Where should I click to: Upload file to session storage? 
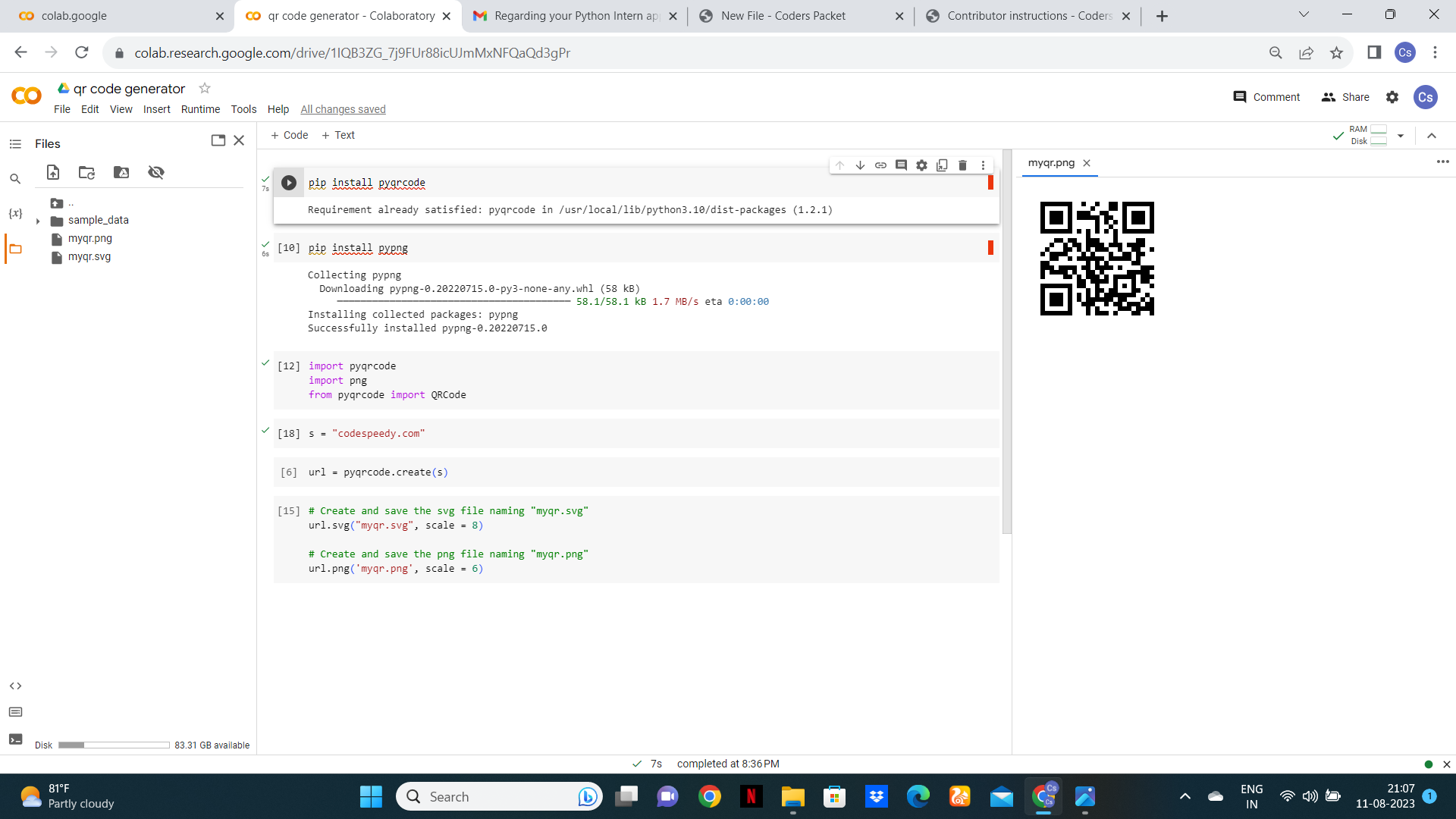click(x=53, y=172)
